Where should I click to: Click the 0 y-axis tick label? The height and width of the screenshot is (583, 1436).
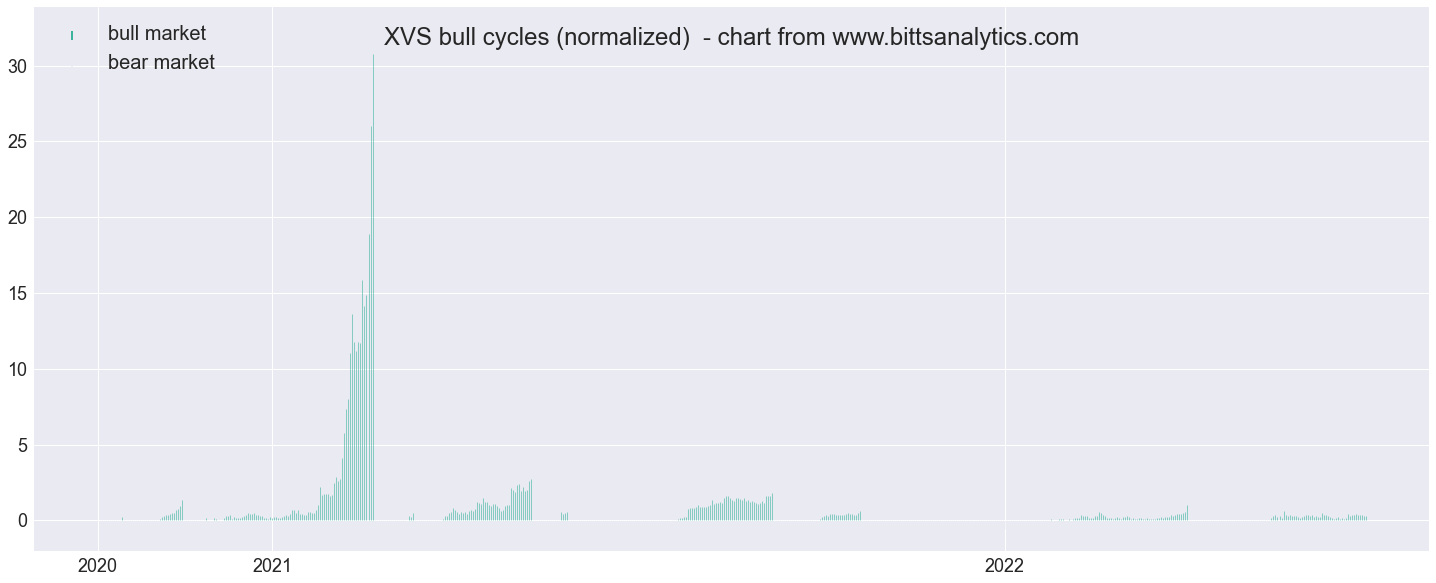tap(21, 521)
